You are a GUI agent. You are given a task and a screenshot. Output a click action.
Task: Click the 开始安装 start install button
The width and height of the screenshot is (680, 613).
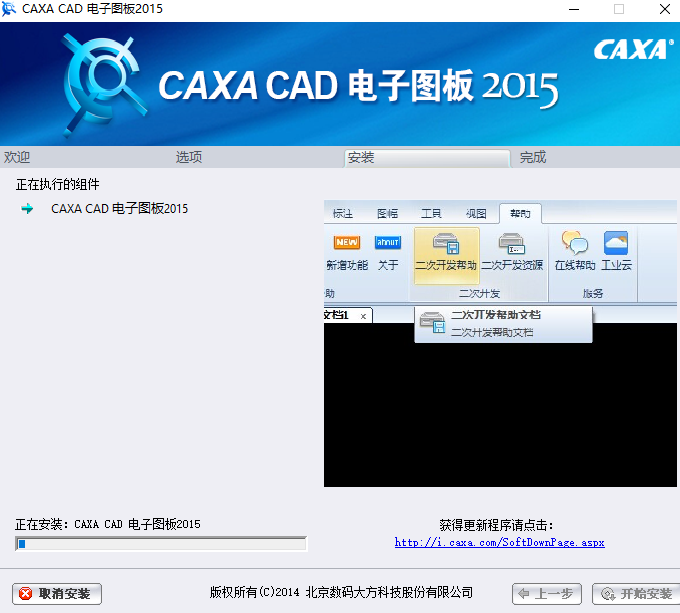click(x=636, y=593)
